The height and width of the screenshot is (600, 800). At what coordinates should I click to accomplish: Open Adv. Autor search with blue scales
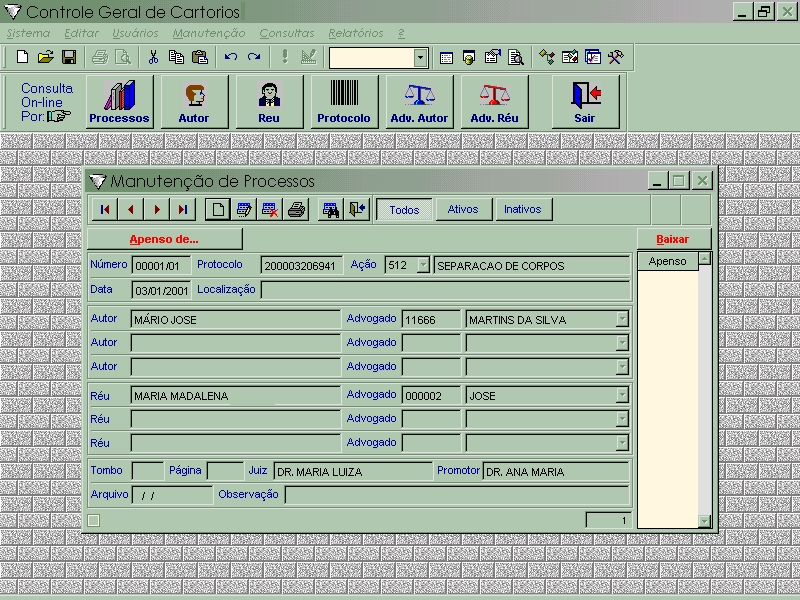[x=419, y=102]
